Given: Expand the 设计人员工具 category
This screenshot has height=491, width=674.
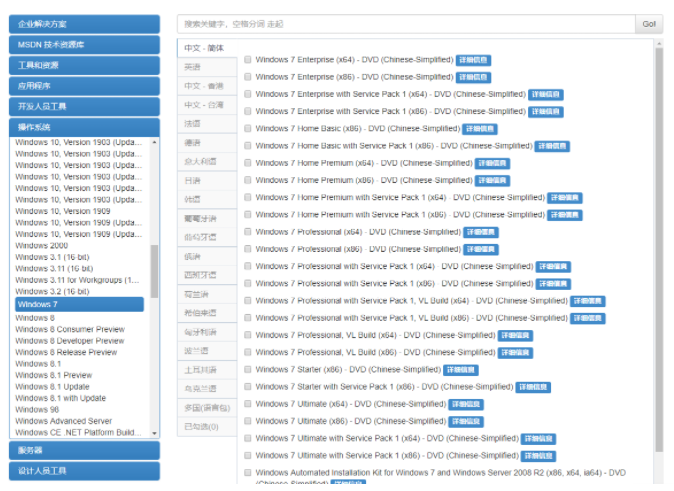Looking at the screenshot, I should [84, 471].
